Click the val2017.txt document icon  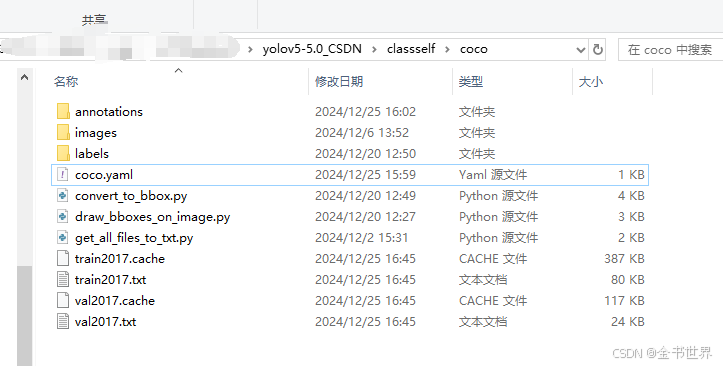click(x=63, y=322)
